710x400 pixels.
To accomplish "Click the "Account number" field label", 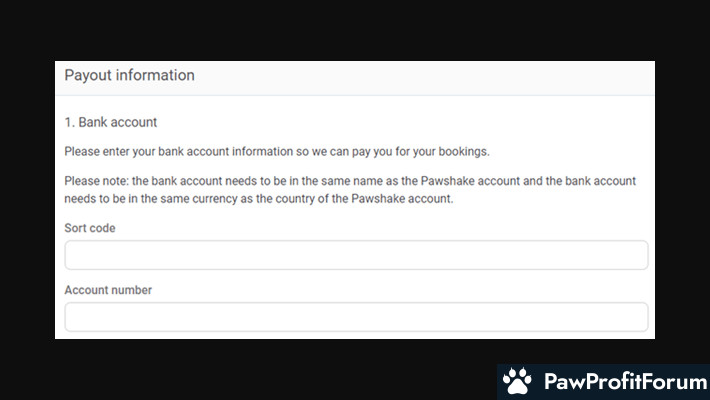I will click(108, 290).
